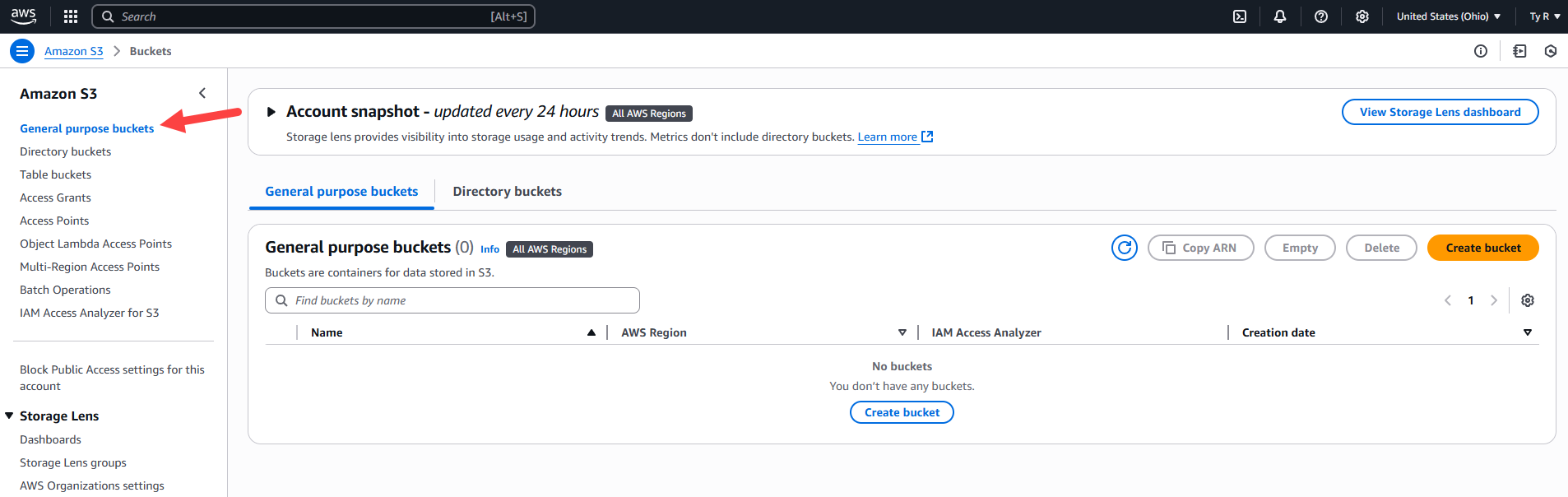Open Storage Lens Dashboards
The image size is (1568, 497).
click(x=50, y=439)
